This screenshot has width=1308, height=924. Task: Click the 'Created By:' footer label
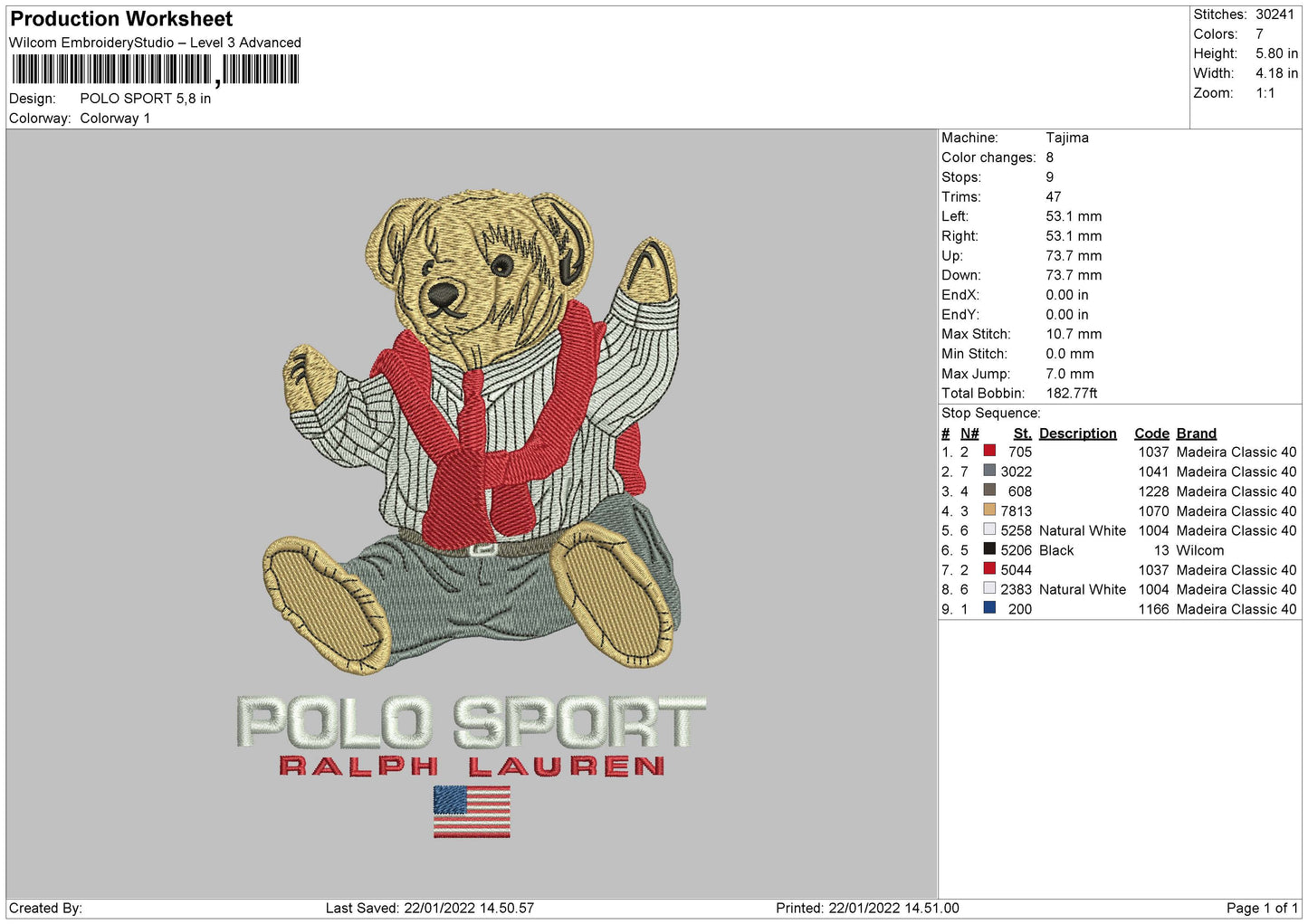[45, 908]
